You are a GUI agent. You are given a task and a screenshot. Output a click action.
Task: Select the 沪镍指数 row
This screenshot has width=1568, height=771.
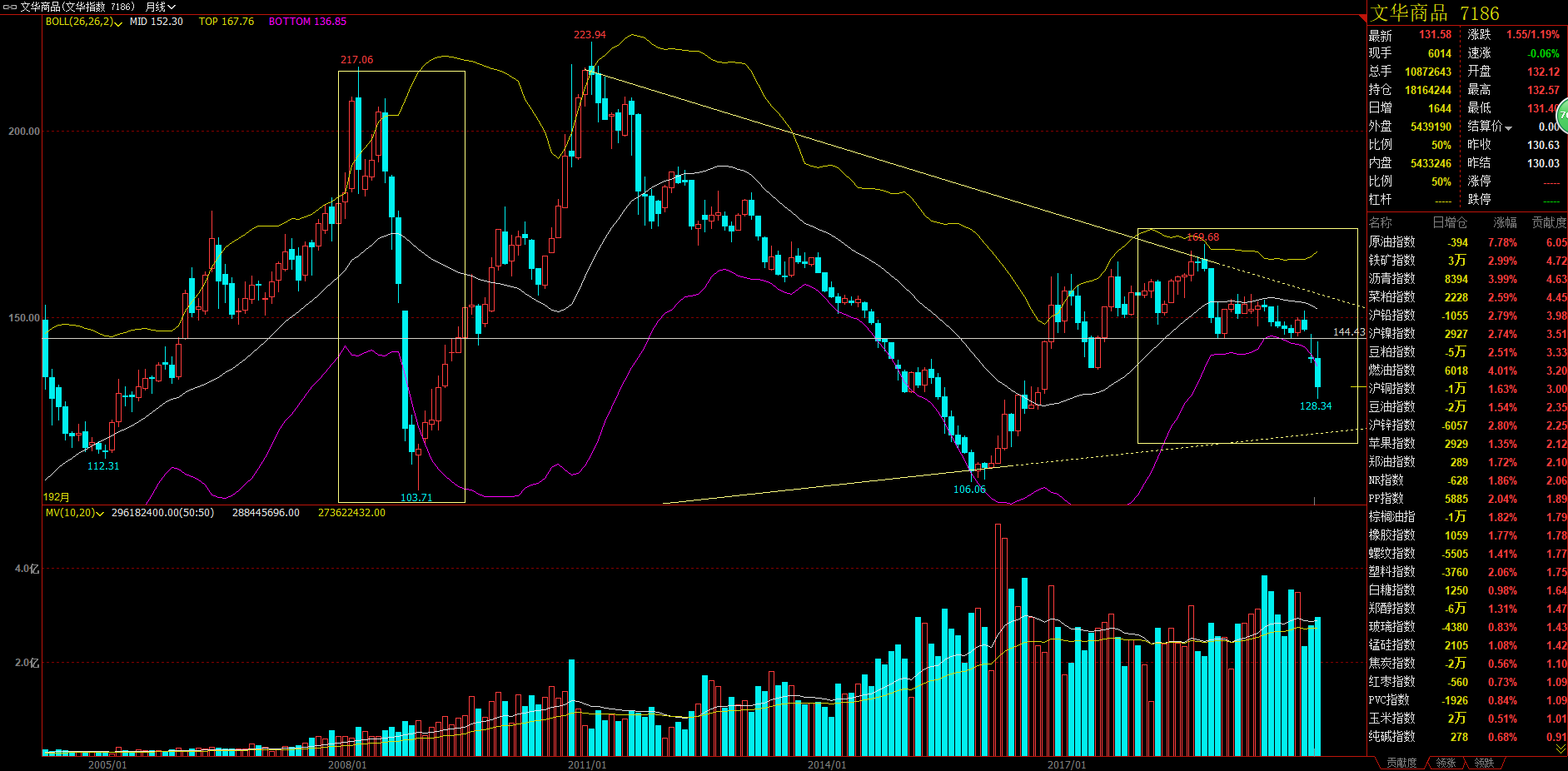pyautogui.click(x=1467, y=334)
